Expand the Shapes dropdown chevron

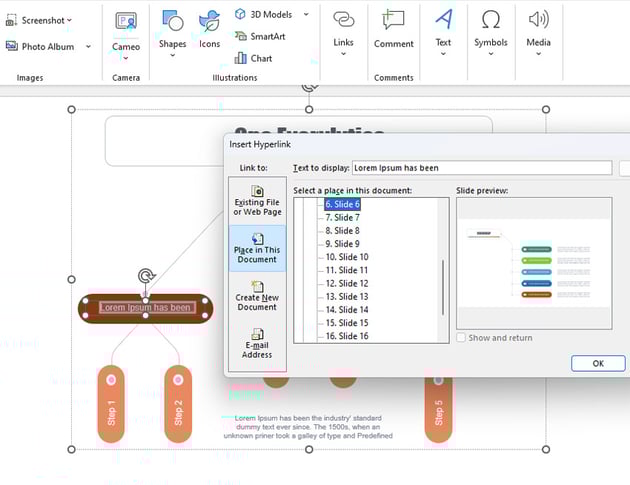click(x=172, y=55)
